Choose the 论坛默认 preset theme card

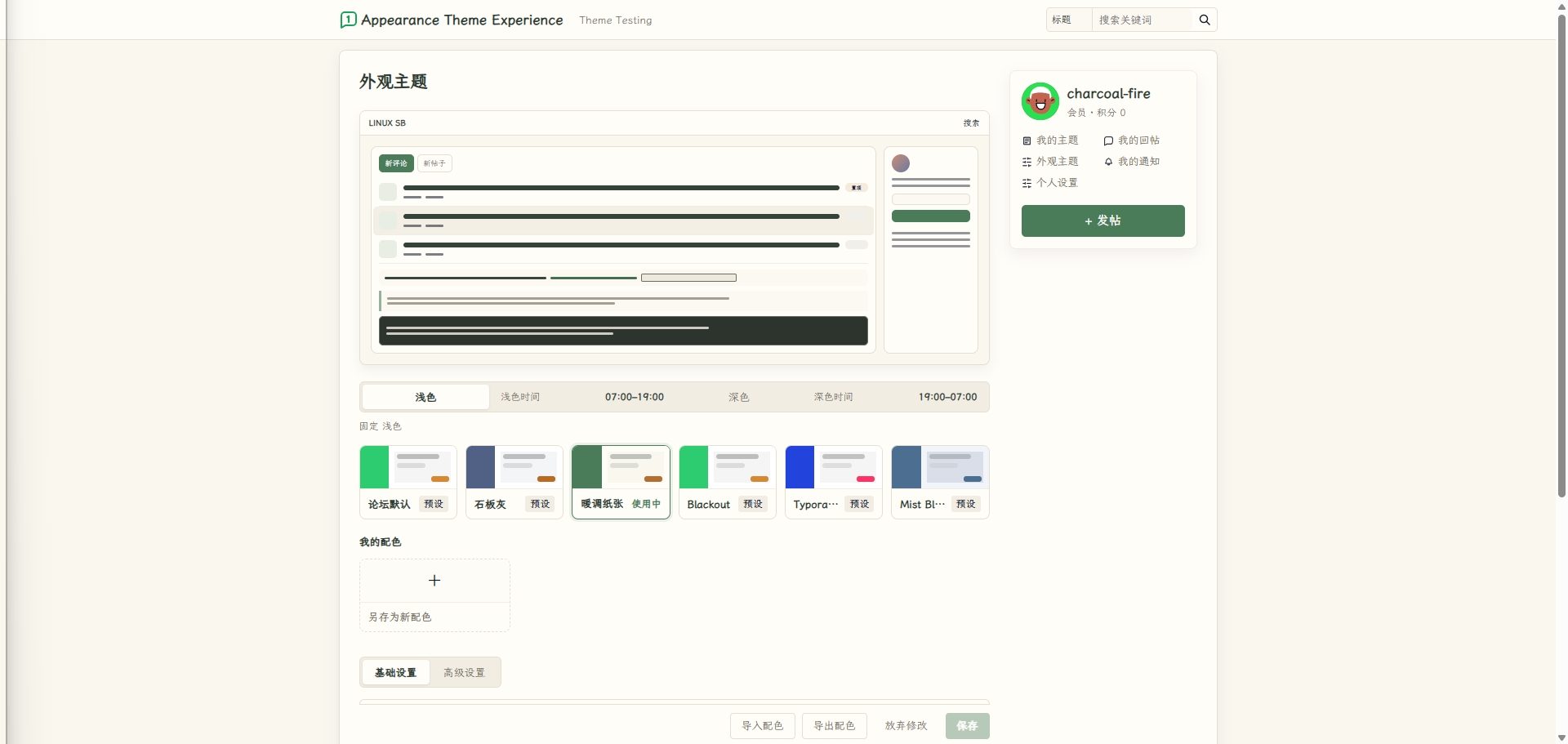408,482
